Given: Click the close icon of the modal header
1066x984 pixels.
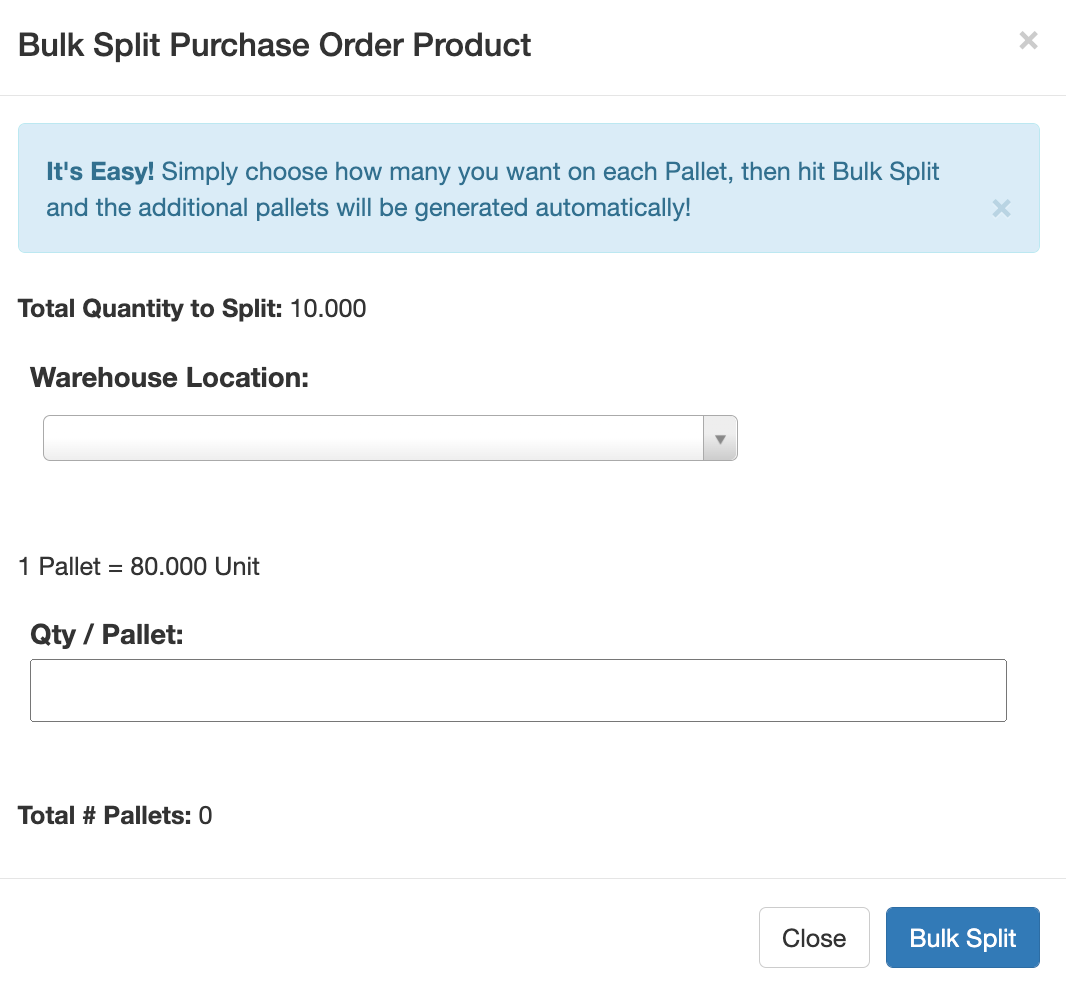Looking at the screenshot, I should (x=1028, y=40).
